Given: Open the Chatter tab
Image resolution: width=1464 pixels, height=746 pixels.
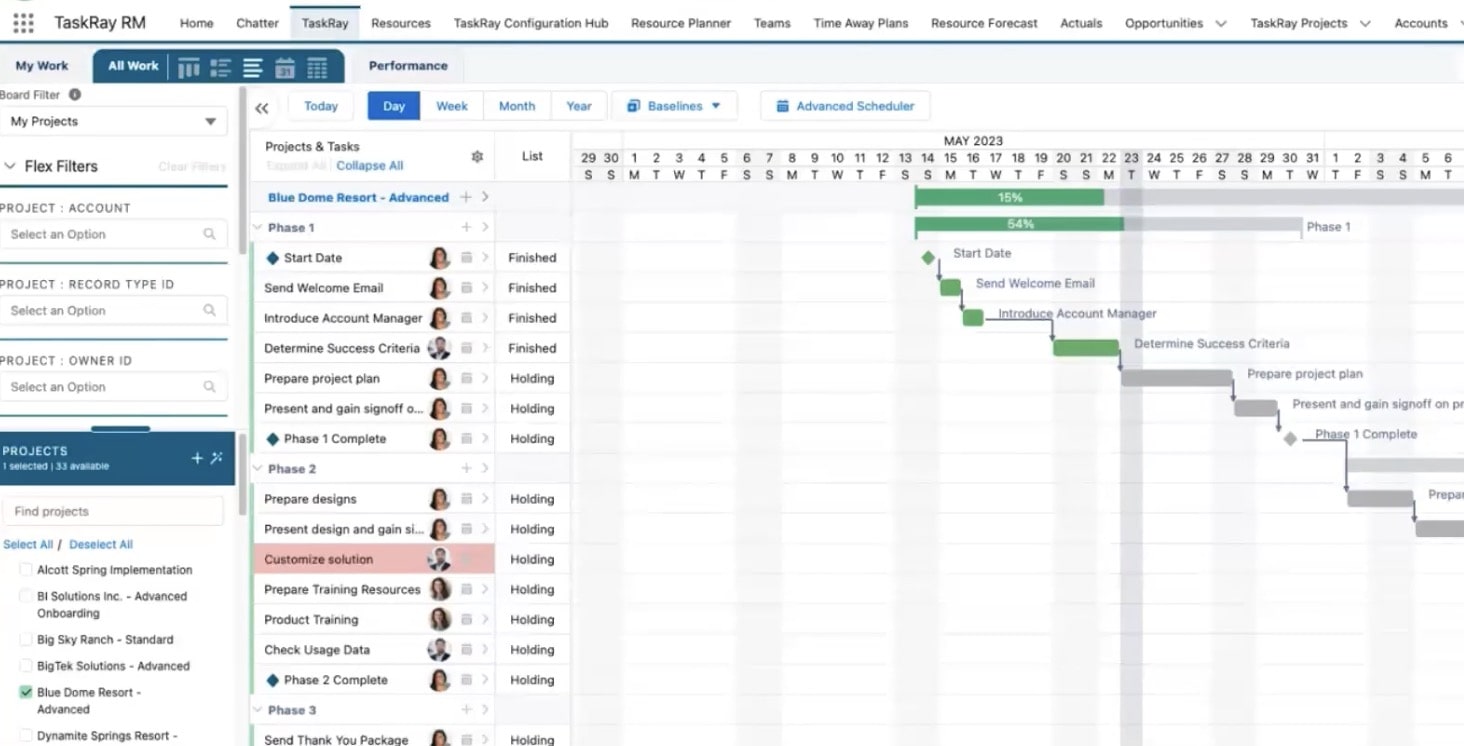Looking at the screenshot, I should pyautogui.click(x=257, y=23).
